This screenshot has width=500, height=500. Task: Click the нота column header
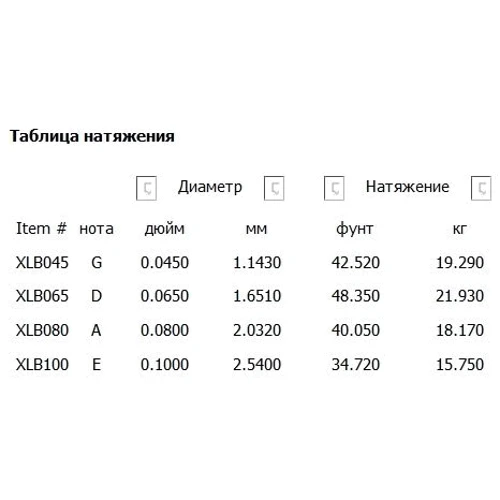[96, 229]
